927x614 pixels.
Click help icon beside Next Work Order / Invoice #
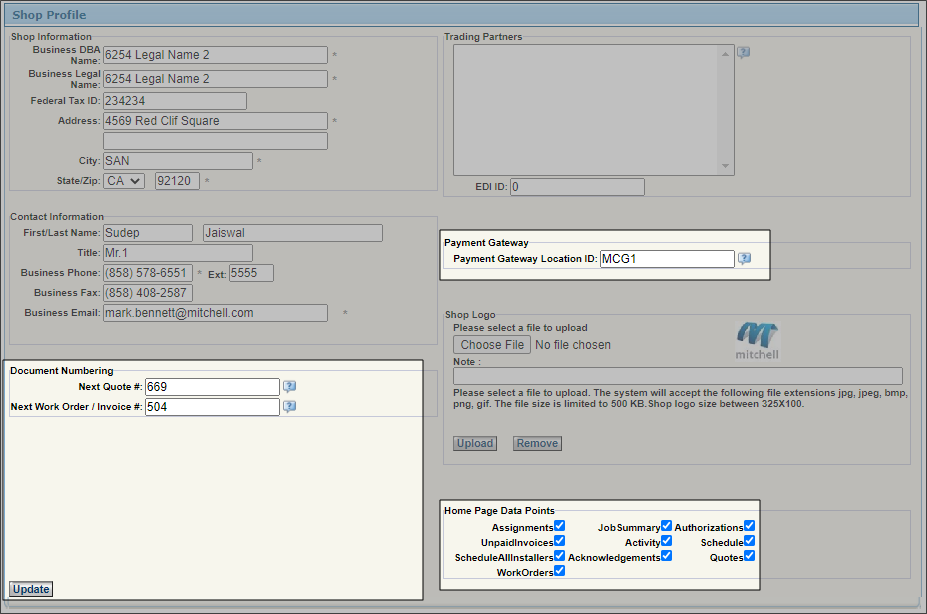click(289, 407)
